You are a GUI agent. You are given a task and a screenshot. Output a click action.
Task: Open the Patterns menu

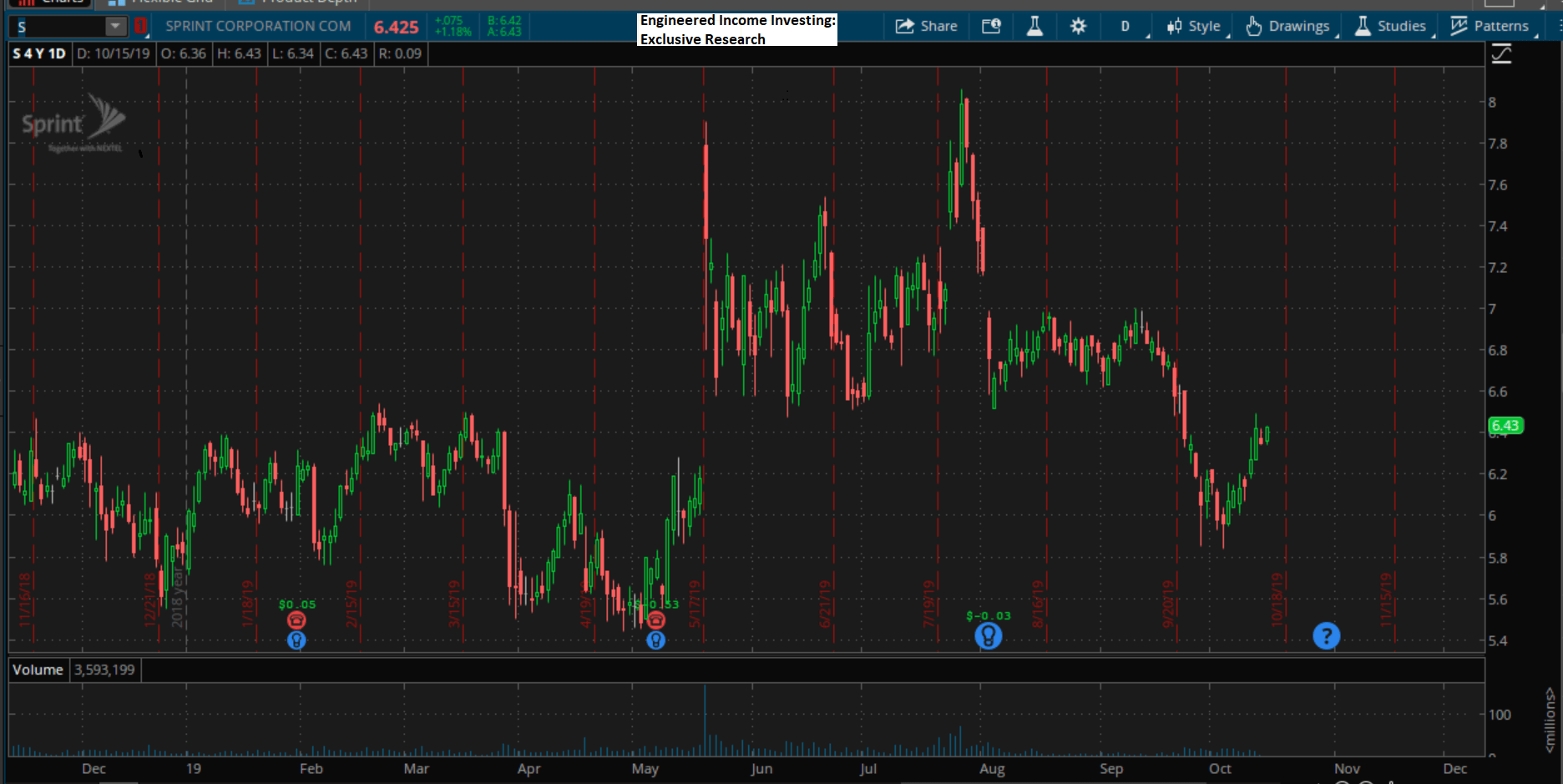point(1491,26)
